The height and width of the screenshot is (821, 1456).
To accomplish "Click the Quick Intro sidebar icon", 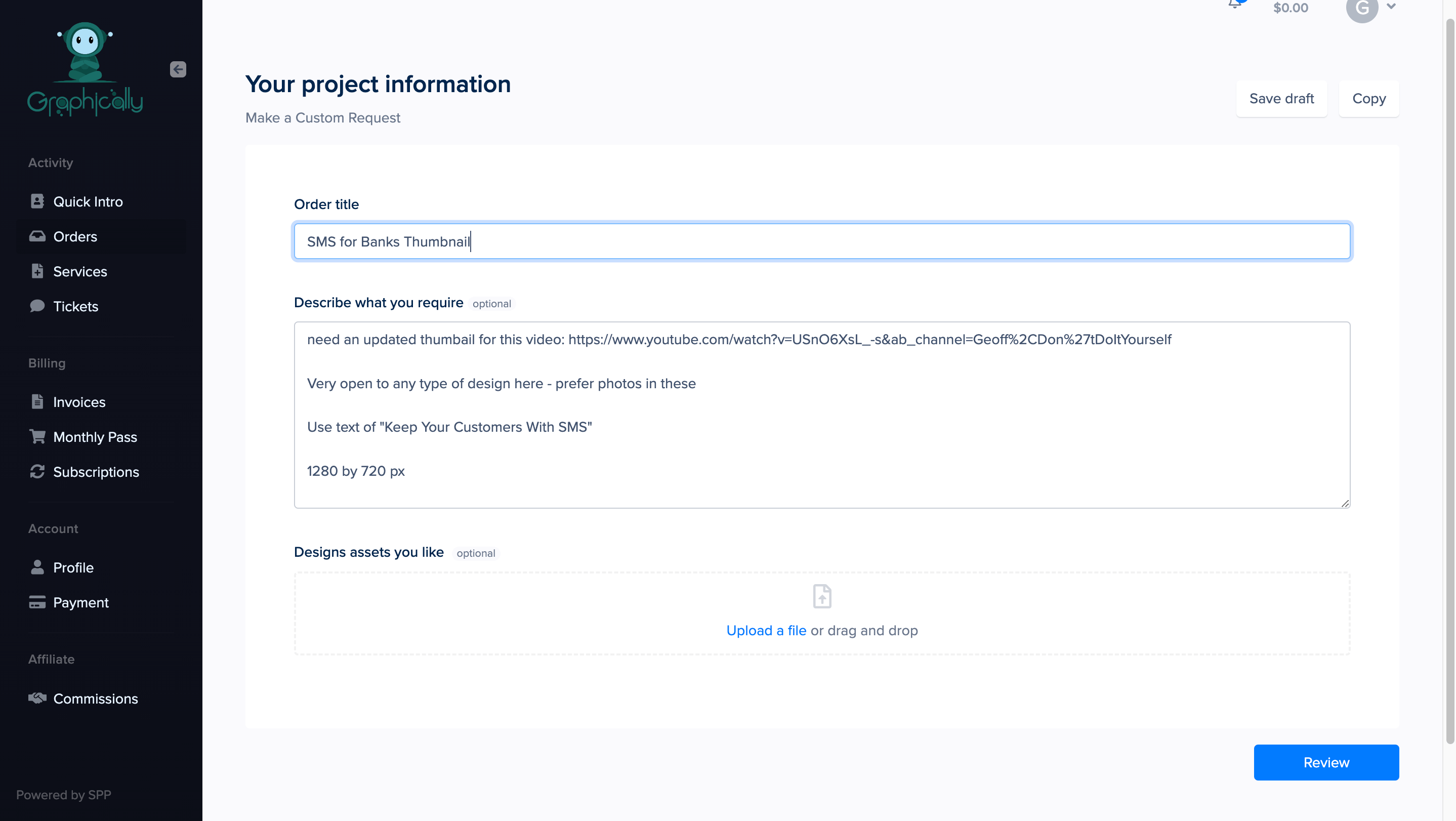I will point(37,201).
